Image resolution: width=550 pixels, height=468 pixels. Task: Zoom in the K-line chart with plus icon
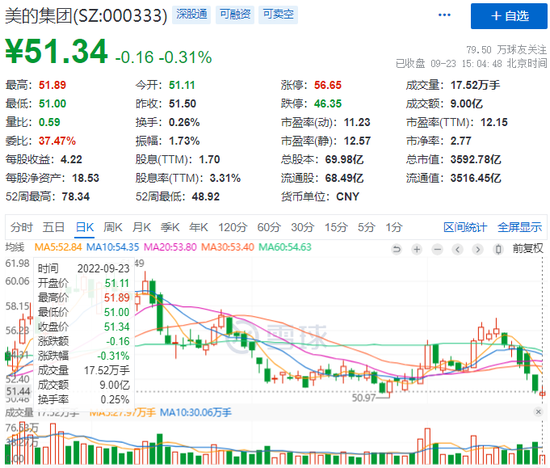click(417, 249)
